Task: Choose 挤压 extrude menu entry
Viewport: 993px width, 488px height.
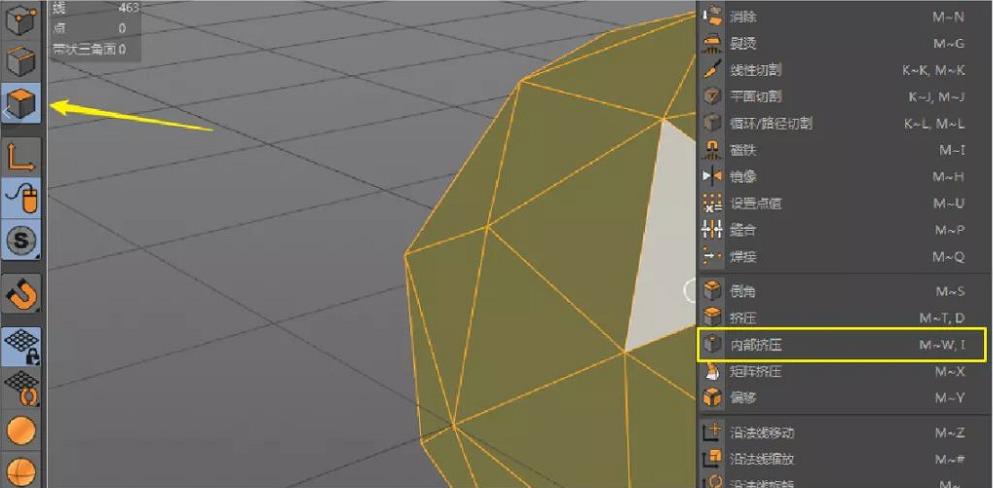Action: [842, 318]
